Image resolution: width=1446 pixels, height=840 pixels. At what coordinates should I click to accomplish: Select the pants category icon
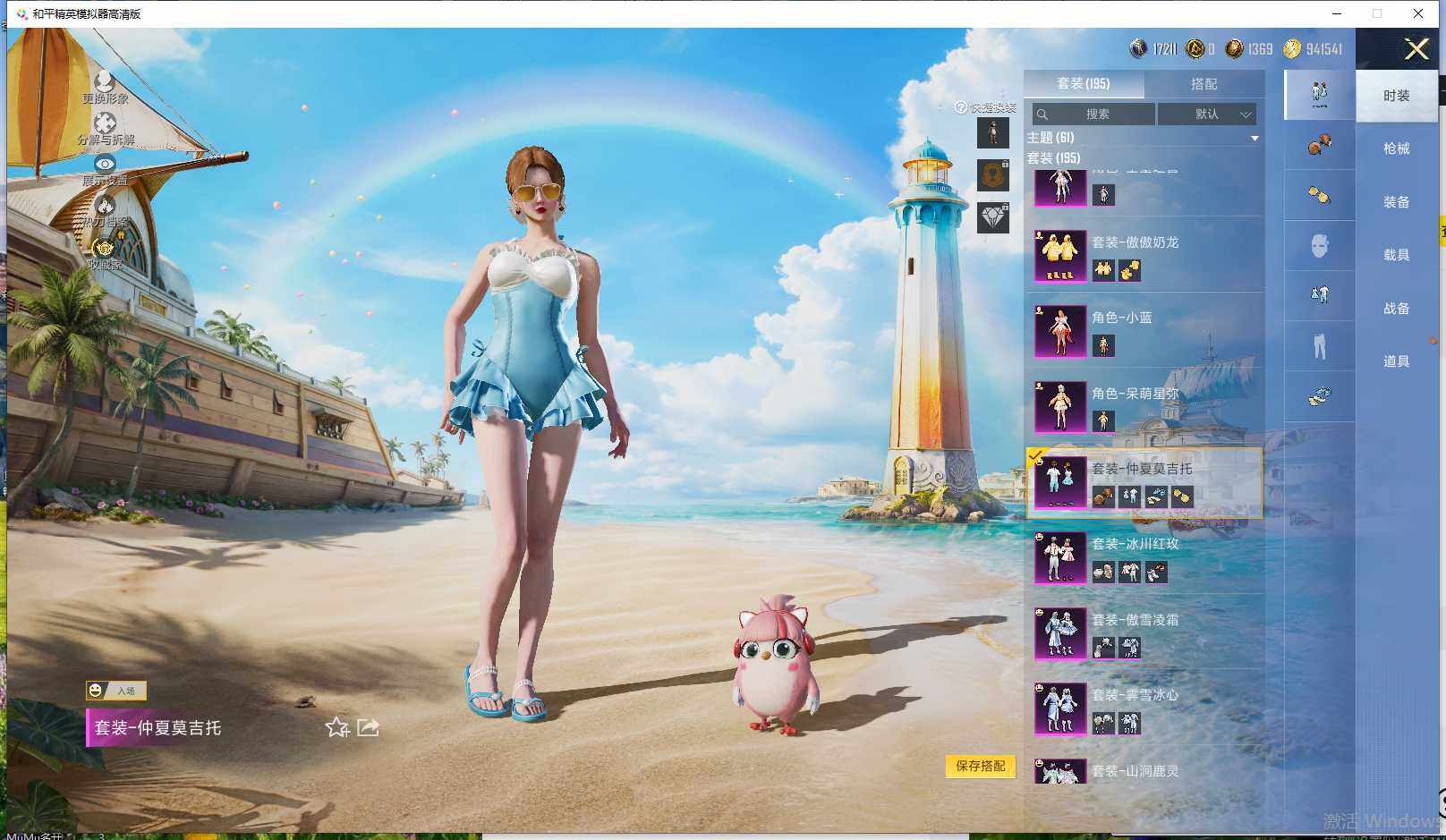coord(1319,344)
